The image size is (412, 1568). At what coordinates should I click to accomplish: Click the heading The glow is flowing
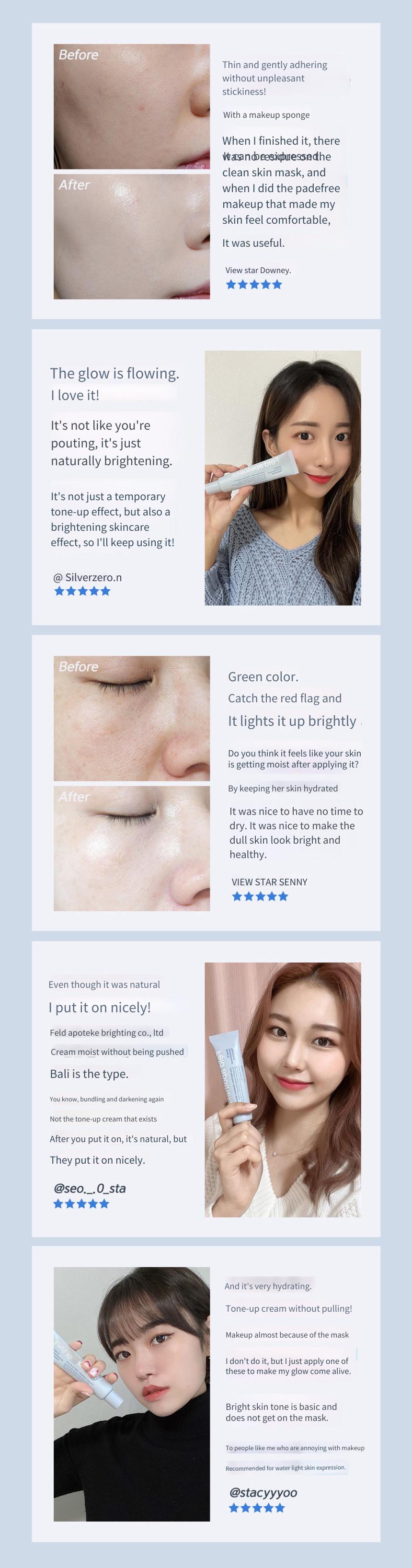[x=114, y=373]
